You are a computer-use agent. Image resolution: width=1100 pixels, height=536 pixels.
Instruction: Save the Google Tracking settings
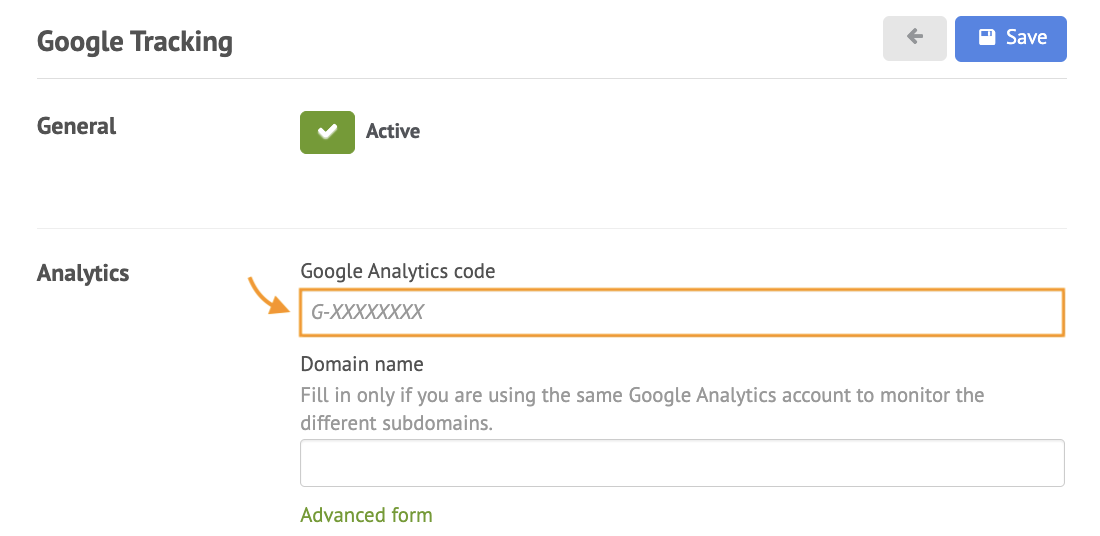pos(1011,39)
